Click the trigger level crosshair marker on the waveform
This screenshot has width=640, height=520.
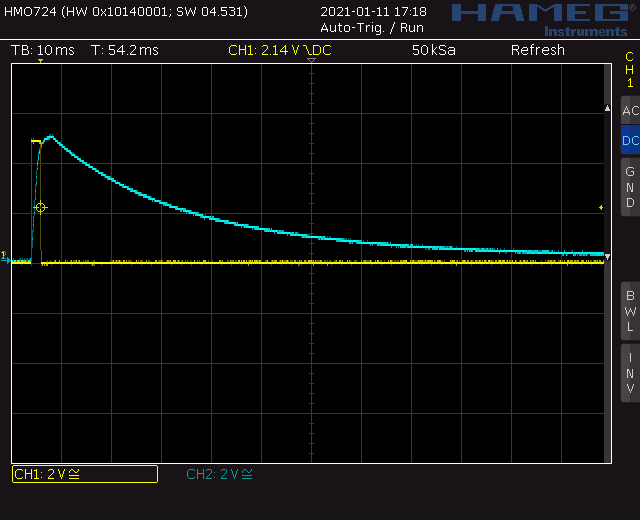pos(40,208)
